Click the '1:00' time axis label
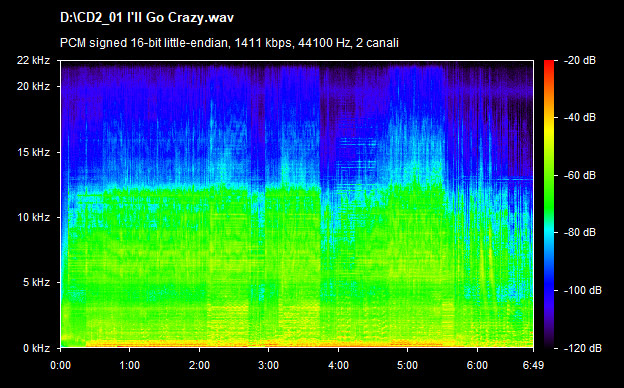 (x=129, y=365)
